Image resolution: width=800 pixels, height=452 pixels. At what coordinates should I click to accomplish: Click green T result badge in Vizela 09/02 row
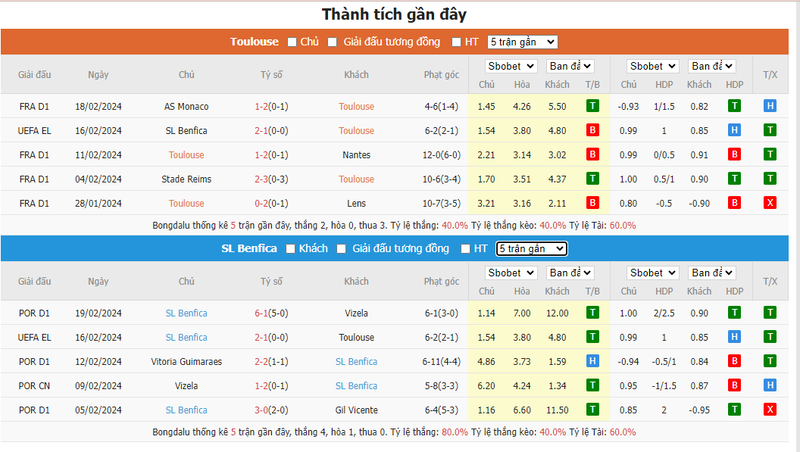592,385
